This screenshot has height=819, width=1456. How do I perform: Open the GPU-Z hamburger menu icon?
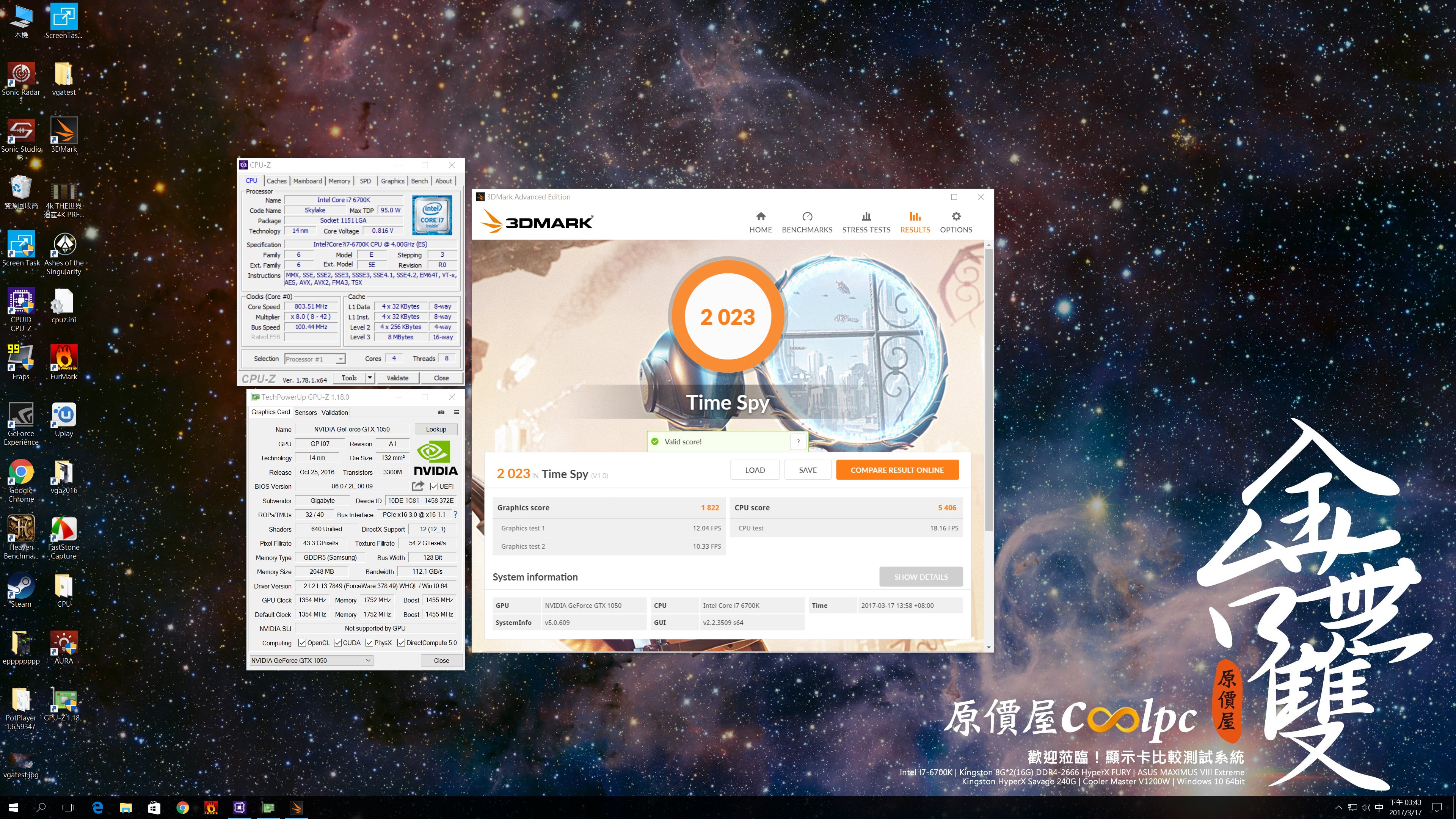tap(457, 413)
